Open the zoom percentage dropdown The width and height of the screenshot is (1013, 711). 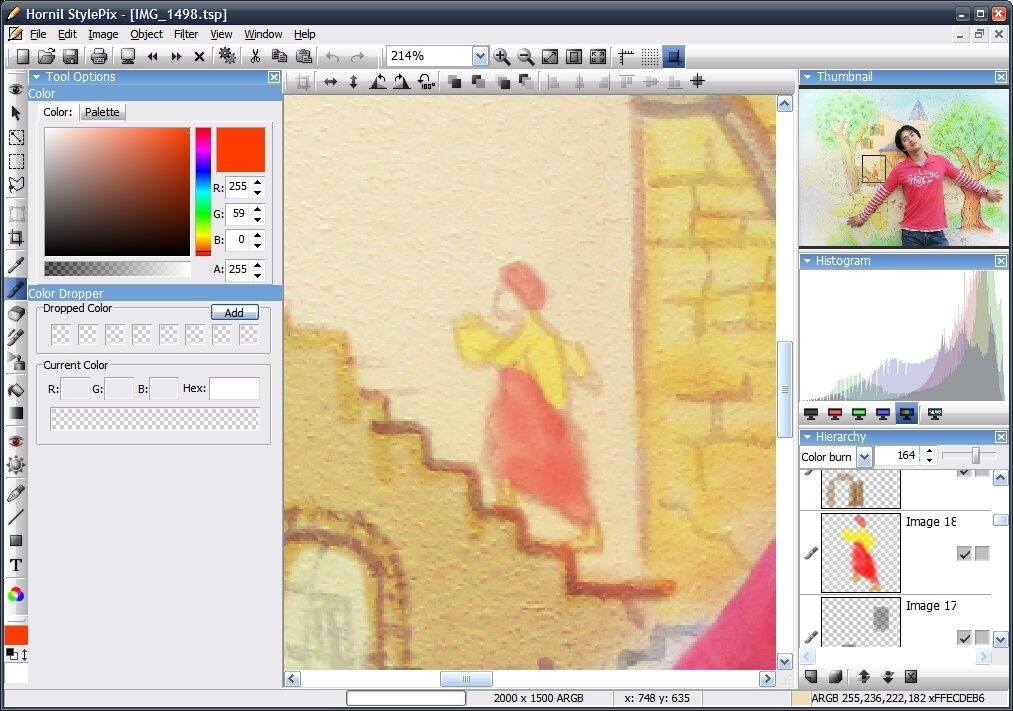[480, 56]
